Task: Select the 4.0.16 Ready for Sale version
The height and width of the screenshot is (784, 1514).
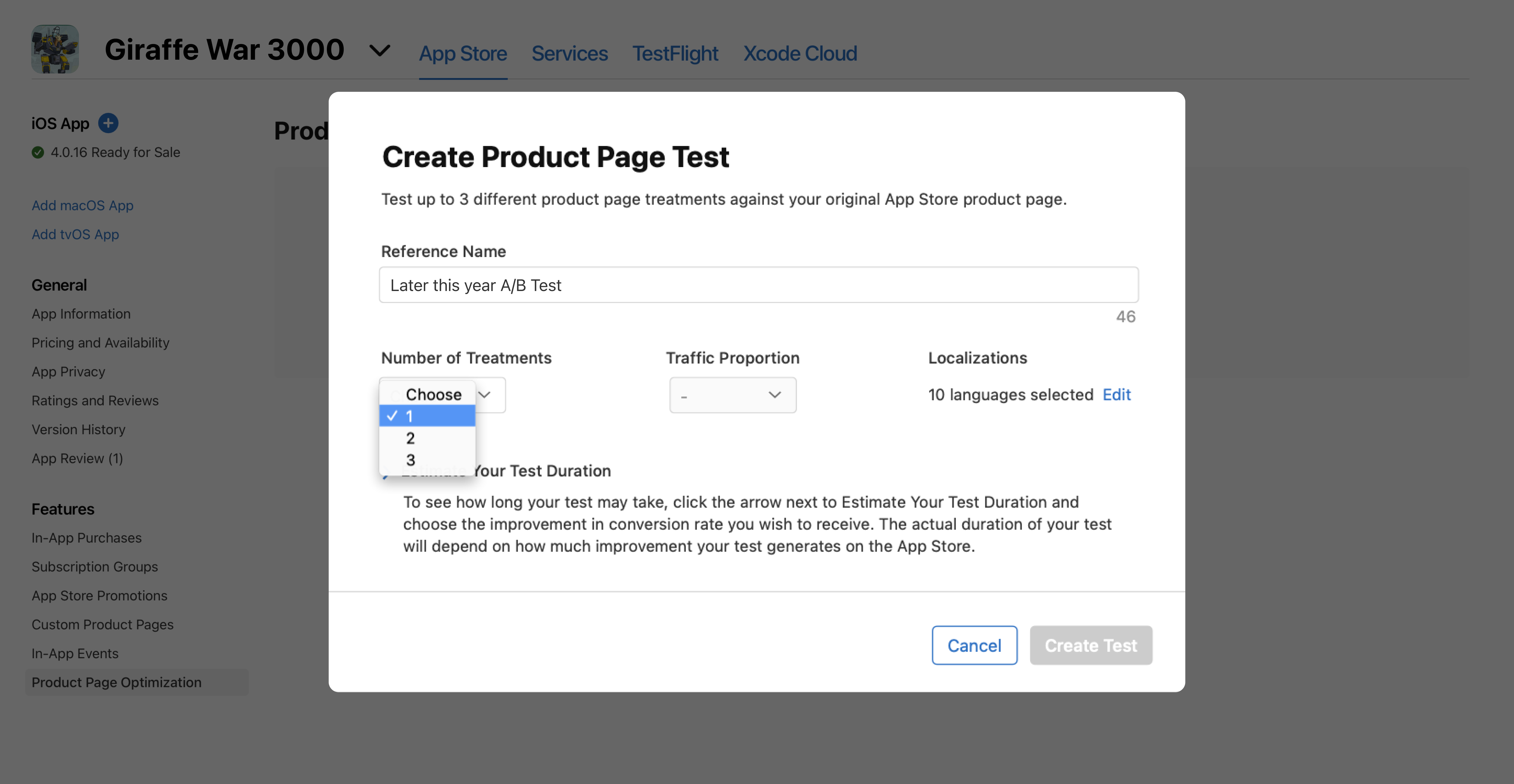Action: (107, 152)
